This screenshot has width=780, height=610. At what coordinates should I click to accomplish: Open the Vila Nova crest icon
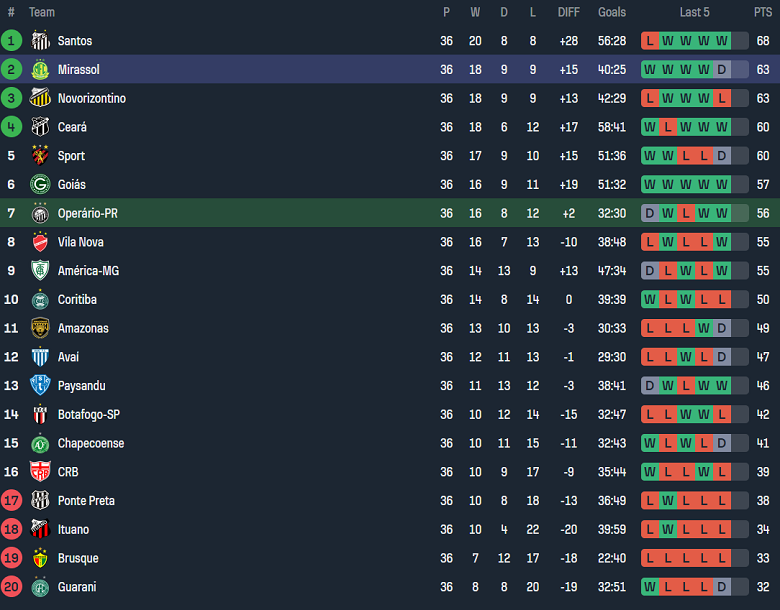click(x=40, y=242)
